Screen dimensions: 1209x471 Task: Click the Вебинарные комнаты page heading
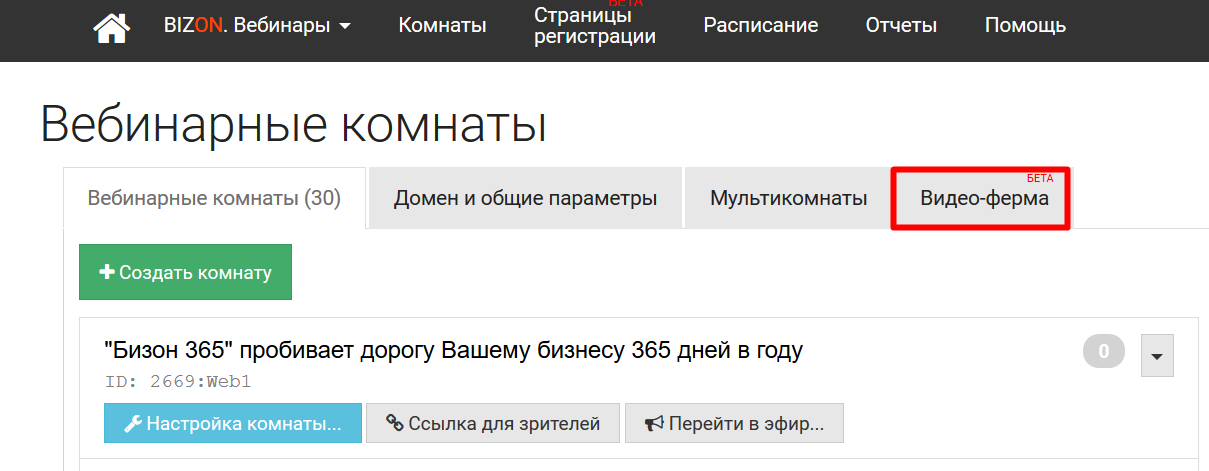tap(293, 126)
